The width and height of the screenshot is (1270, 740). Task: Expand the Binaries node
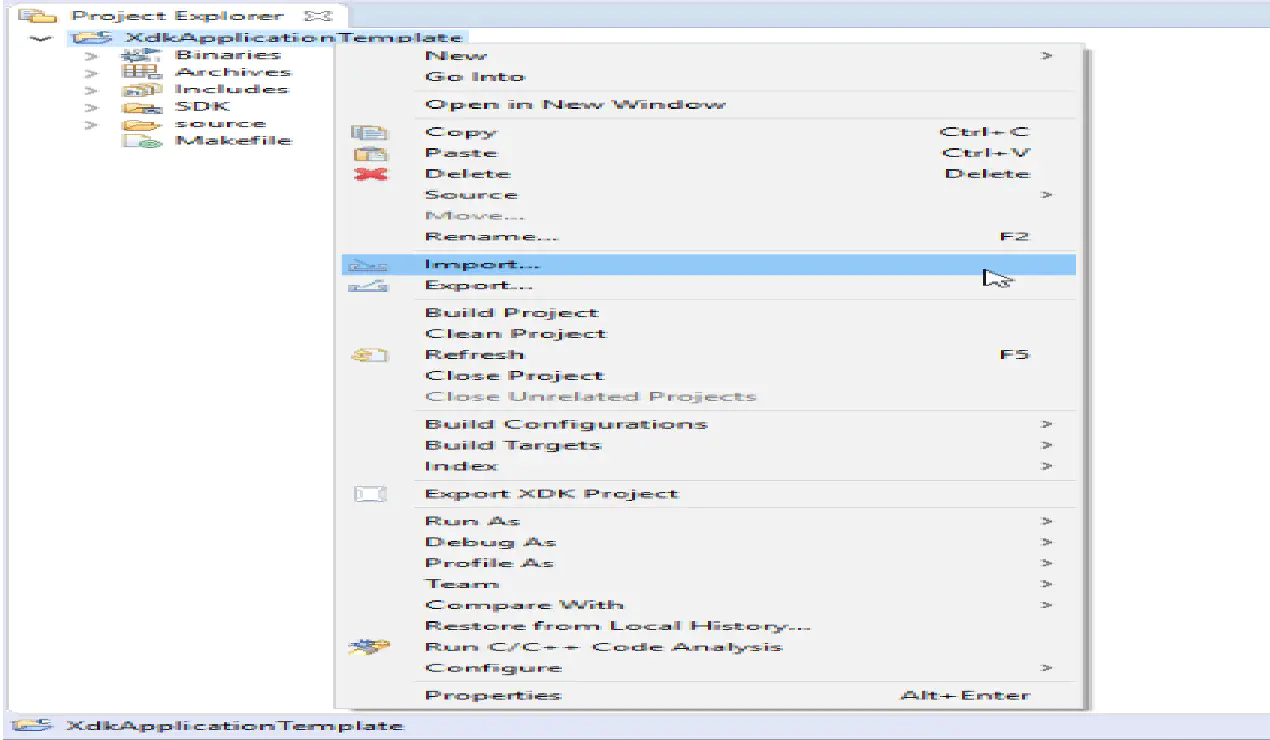tap(92, 56)
